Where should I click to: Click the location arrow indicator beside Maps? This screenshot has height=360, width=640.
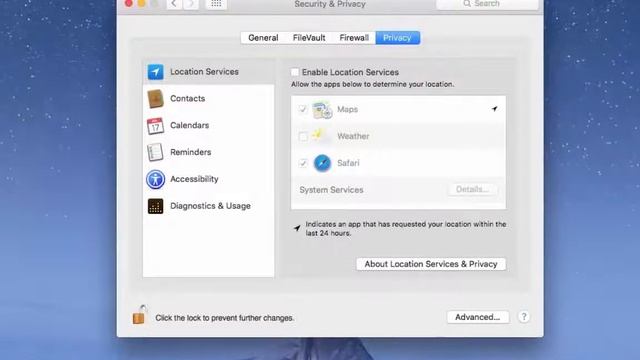[x=495, y=109]
